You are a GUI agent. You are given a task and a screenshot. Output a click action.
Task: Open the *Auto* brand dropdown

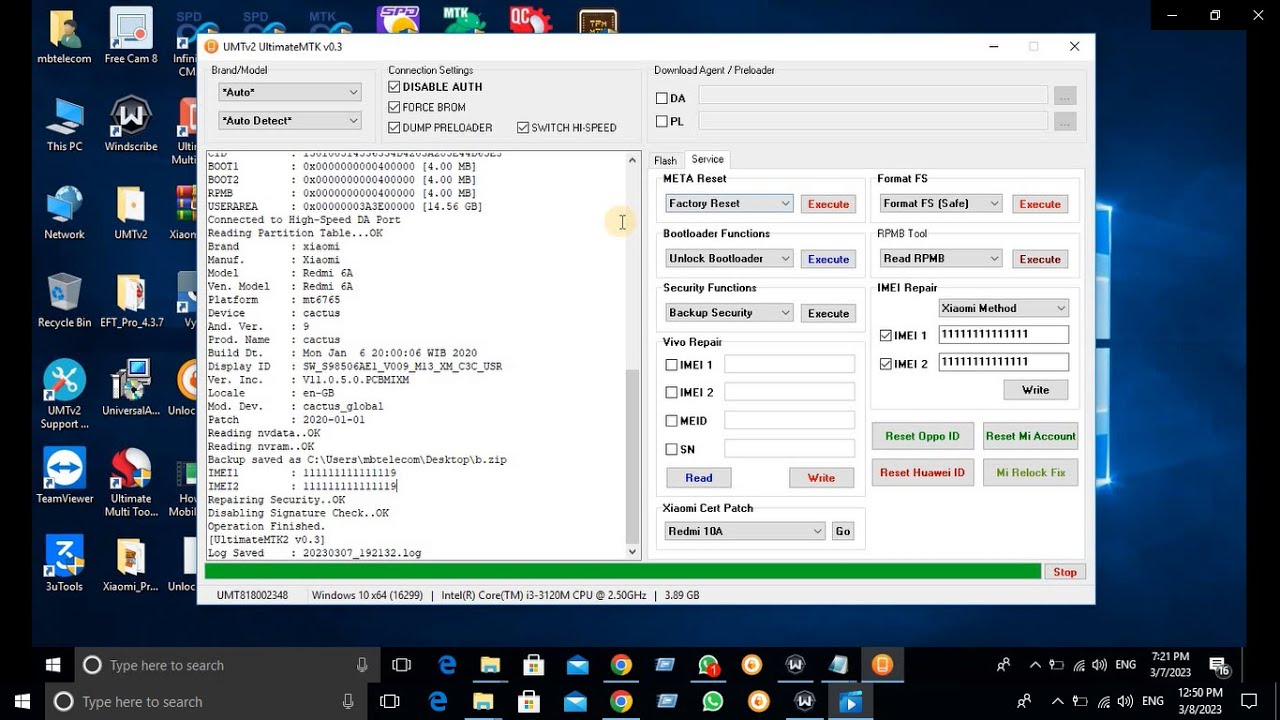[290, 92]
